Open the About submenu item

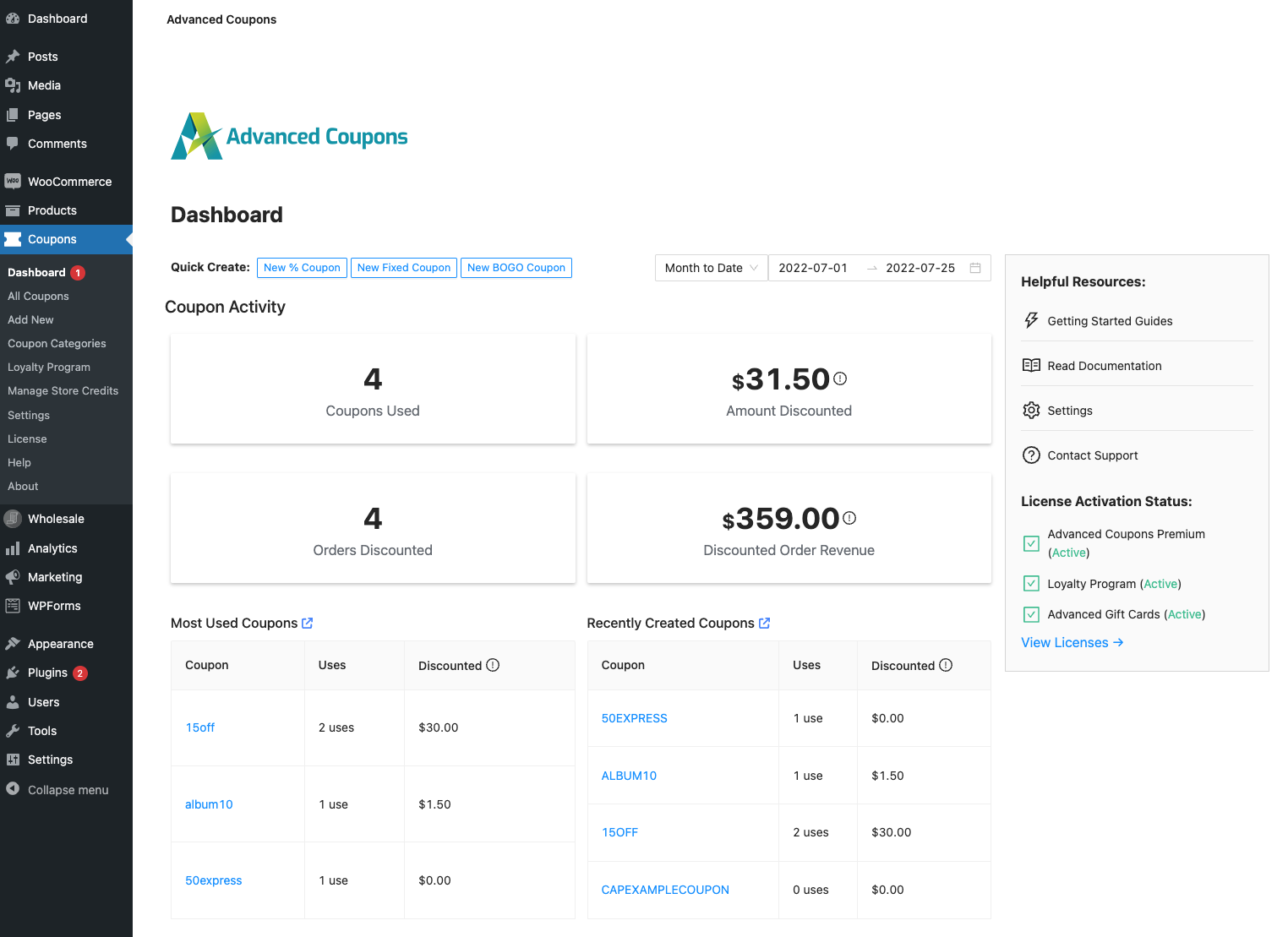[x=23, y=486]
